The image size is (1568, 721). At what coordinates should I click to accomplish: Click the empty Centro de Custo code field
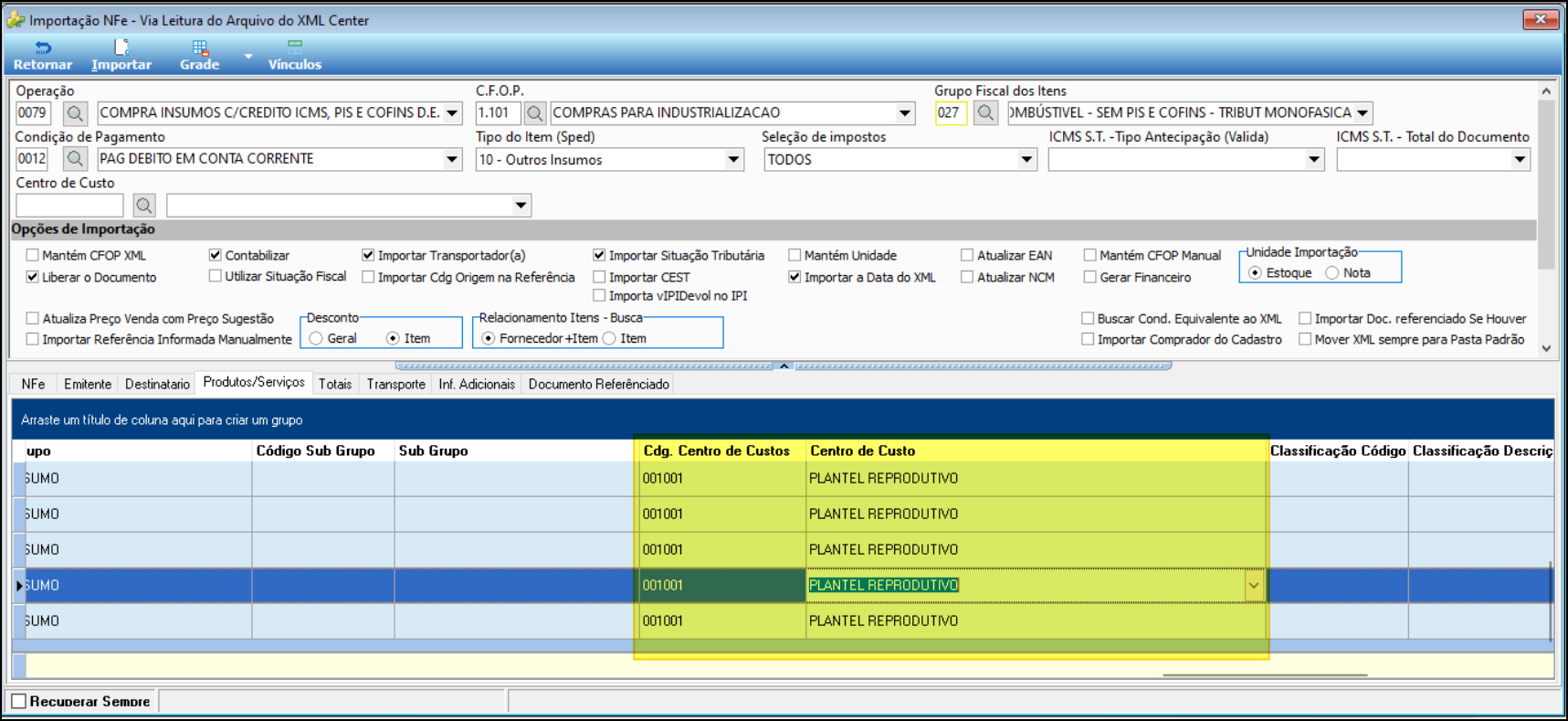point(69,206)
